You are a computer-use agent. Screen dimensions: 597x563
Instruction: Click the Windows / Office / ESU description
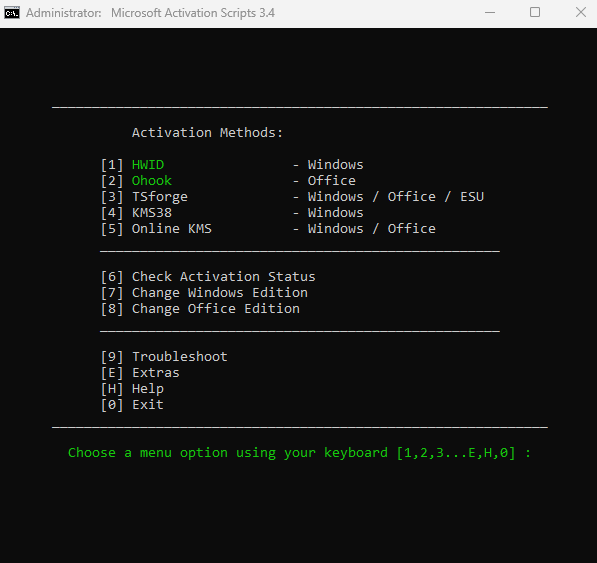tap(396, 196)
